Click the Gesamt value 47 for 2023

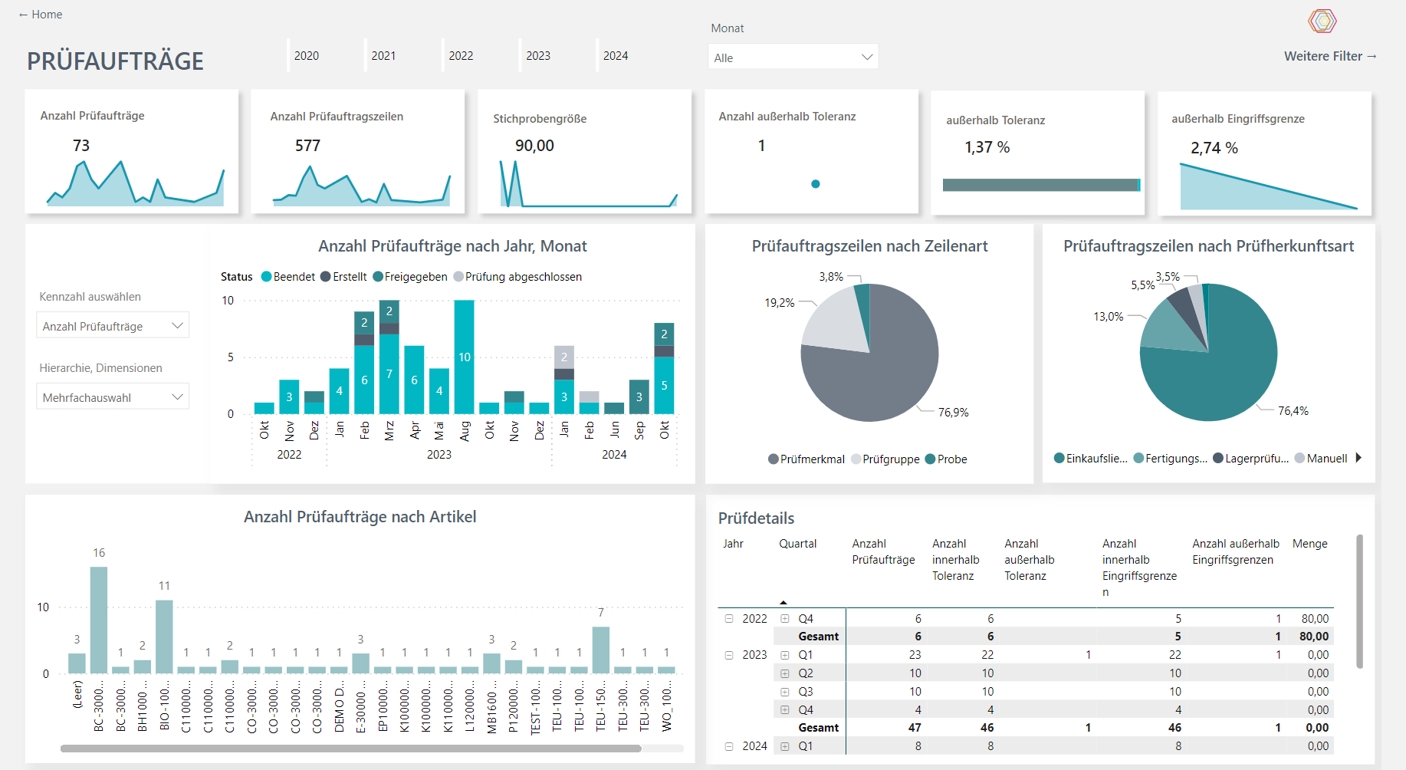914,728
